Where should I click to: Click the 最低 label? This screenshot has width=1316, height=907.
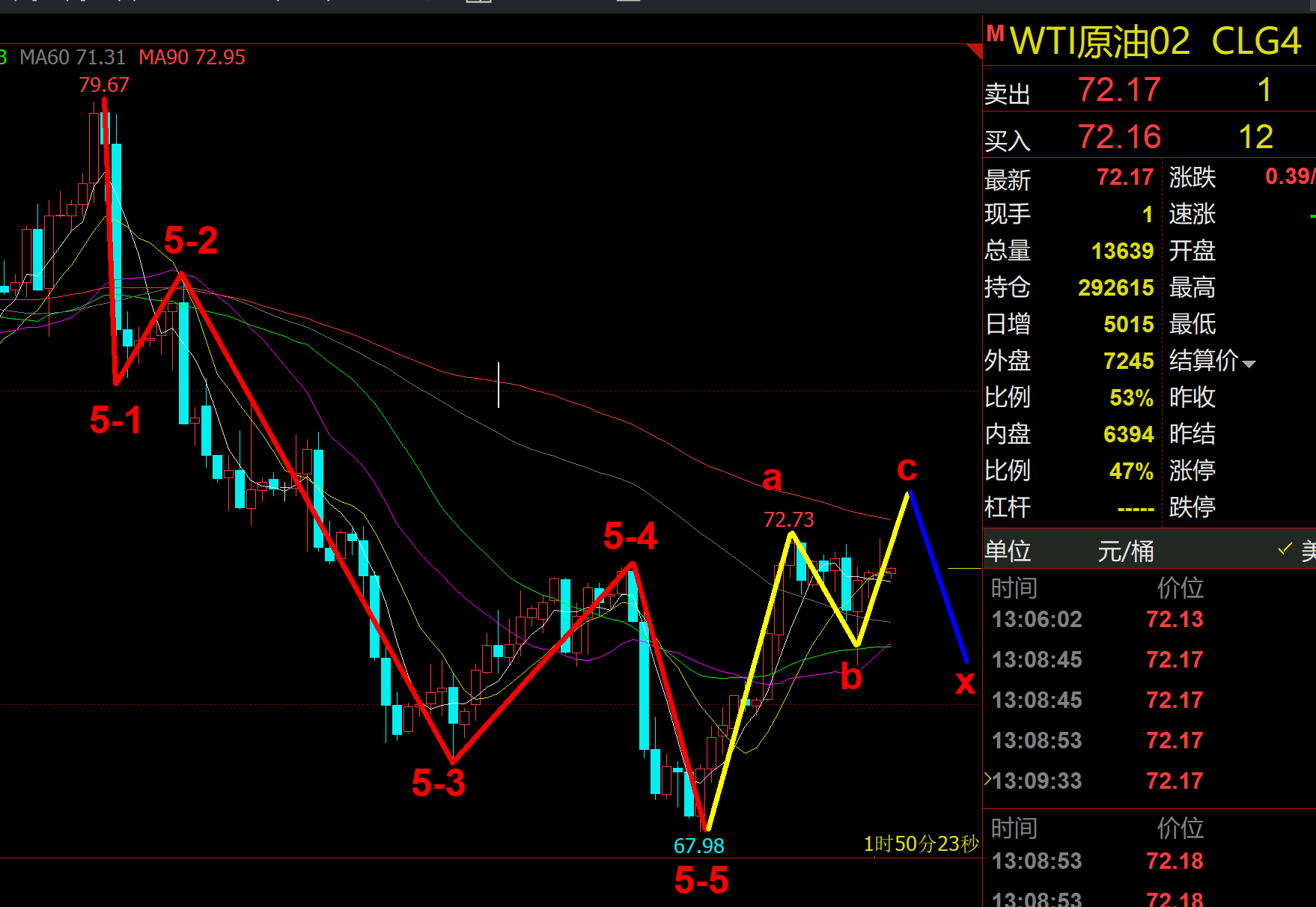pyautogui.click(x=1192, y=324)
